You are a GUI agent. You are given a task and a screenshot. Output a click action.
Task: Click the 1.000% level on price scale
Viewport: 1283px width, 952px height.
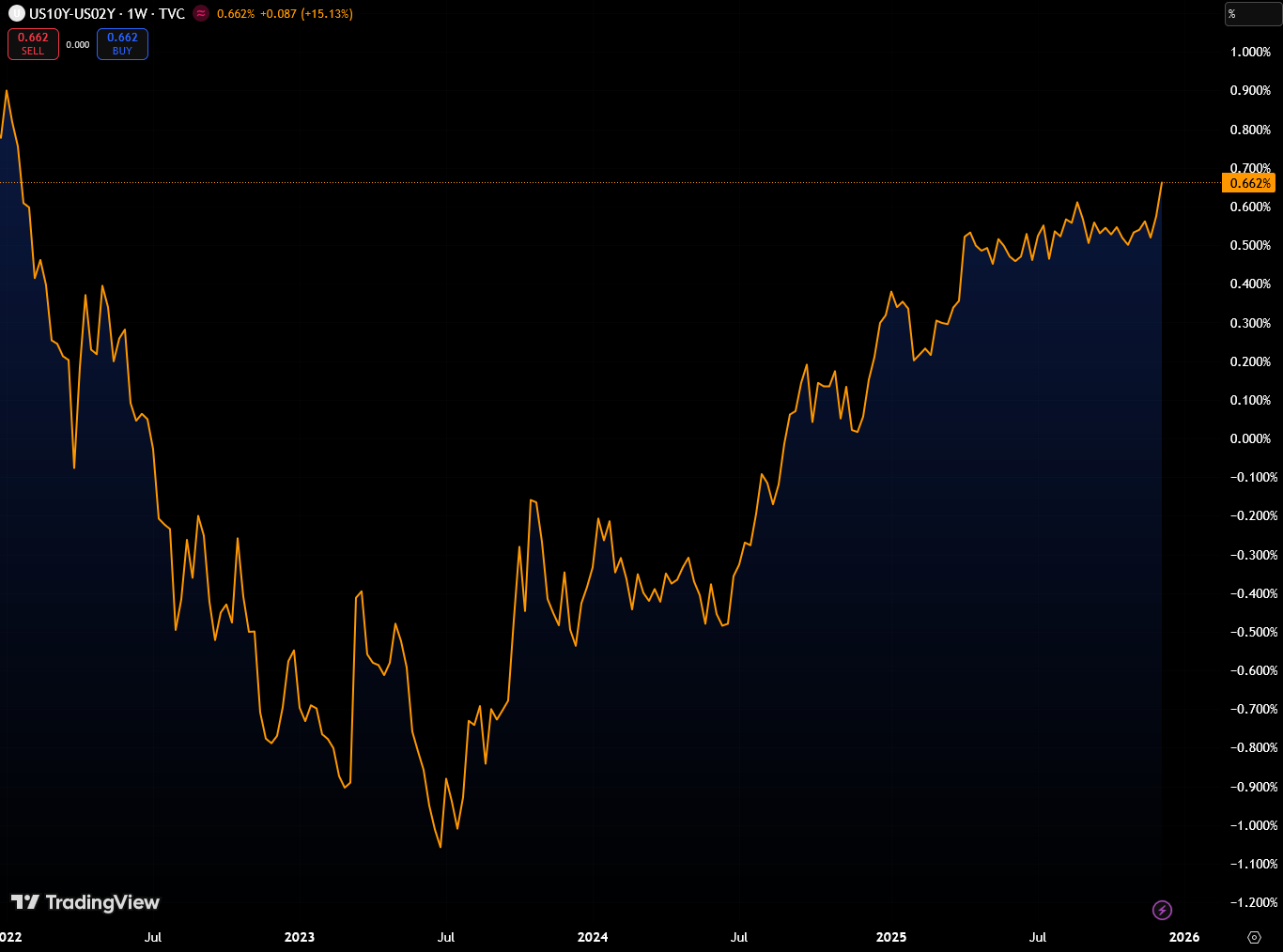pyautogui.click(x=1250, y=52)
